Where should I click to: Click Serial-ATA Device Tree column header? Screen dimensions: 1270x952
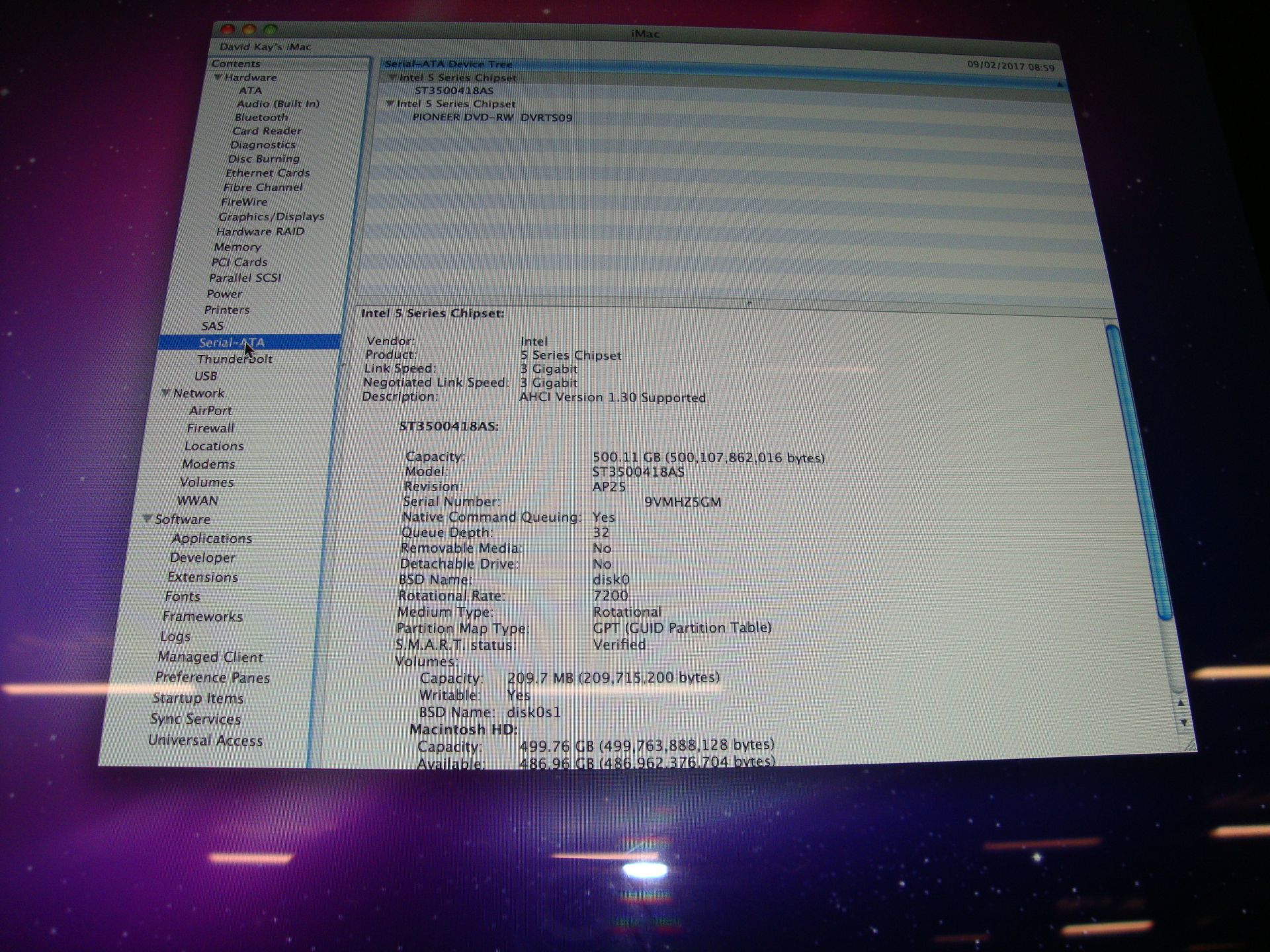[448, 64]
